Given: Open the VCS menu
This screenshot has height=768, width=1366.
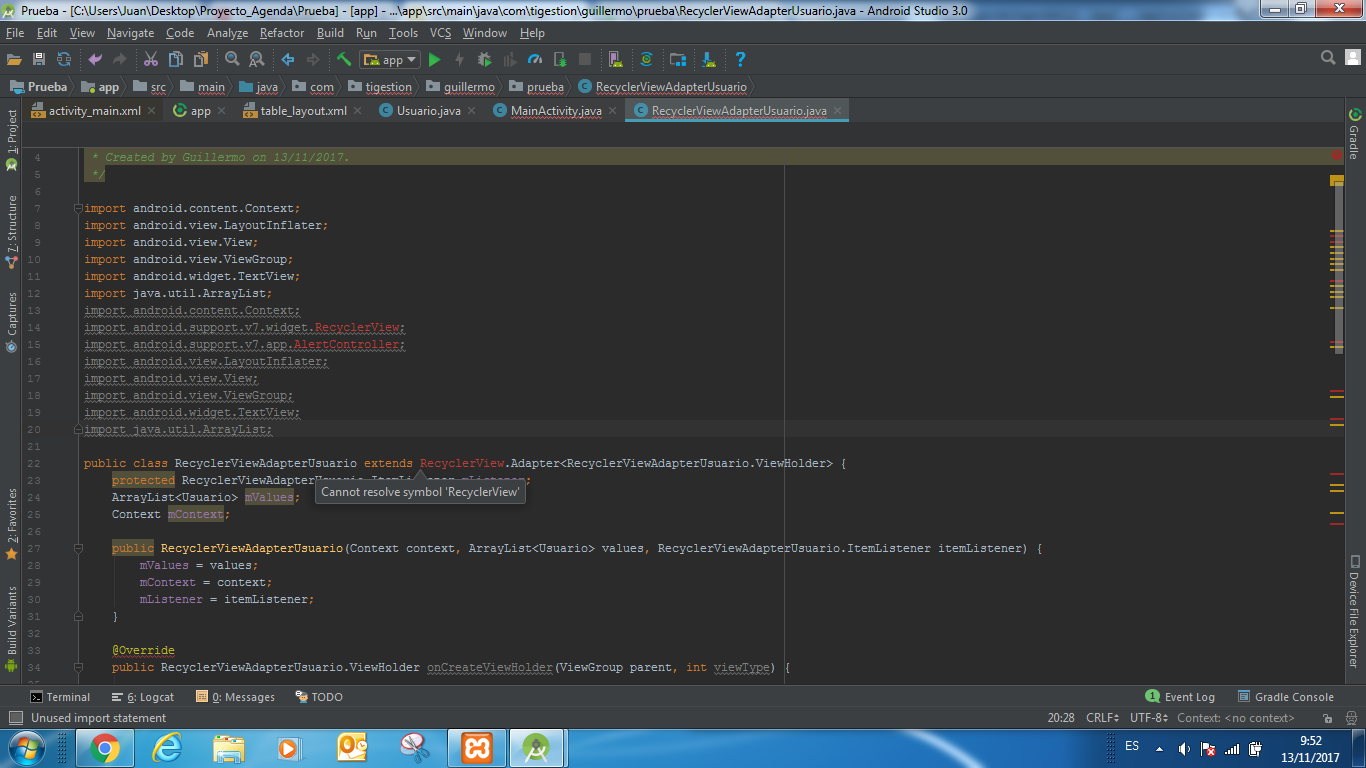Looking at the screenshot, I should click(x=440, y=33).
